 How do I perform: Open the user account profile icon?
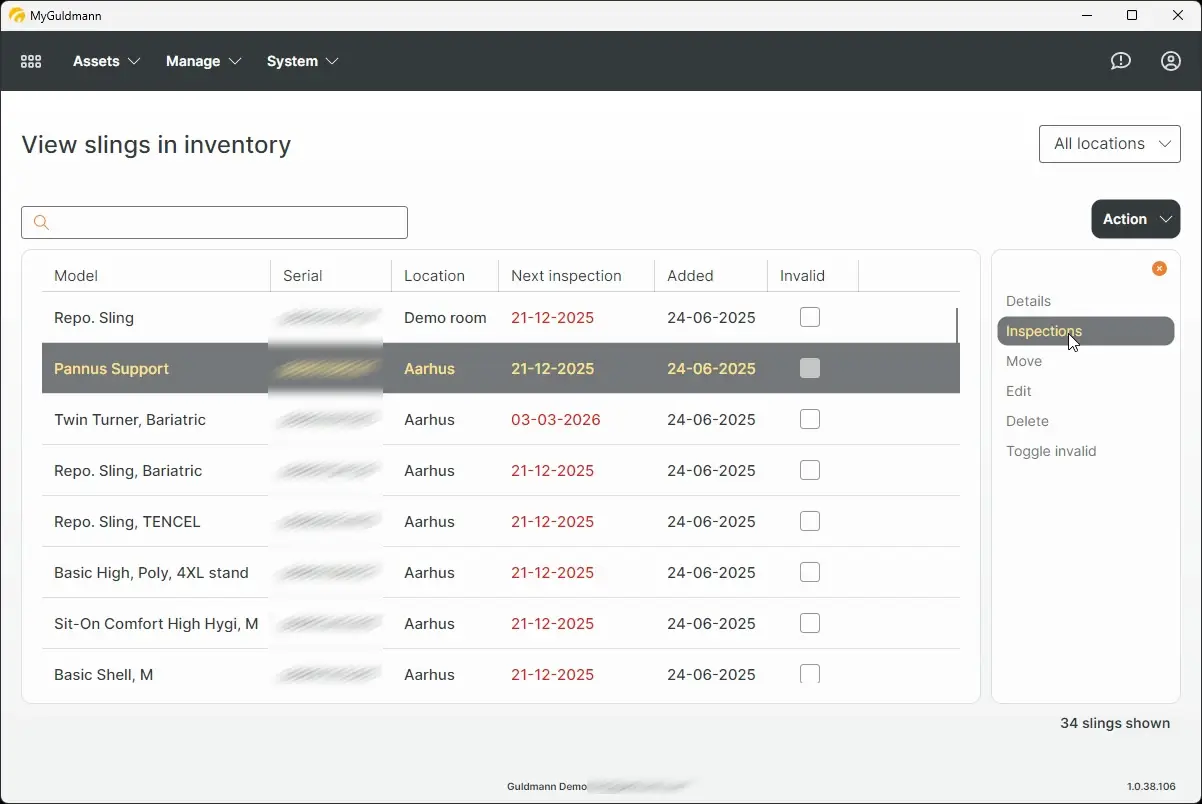[x=1170, y=61]
